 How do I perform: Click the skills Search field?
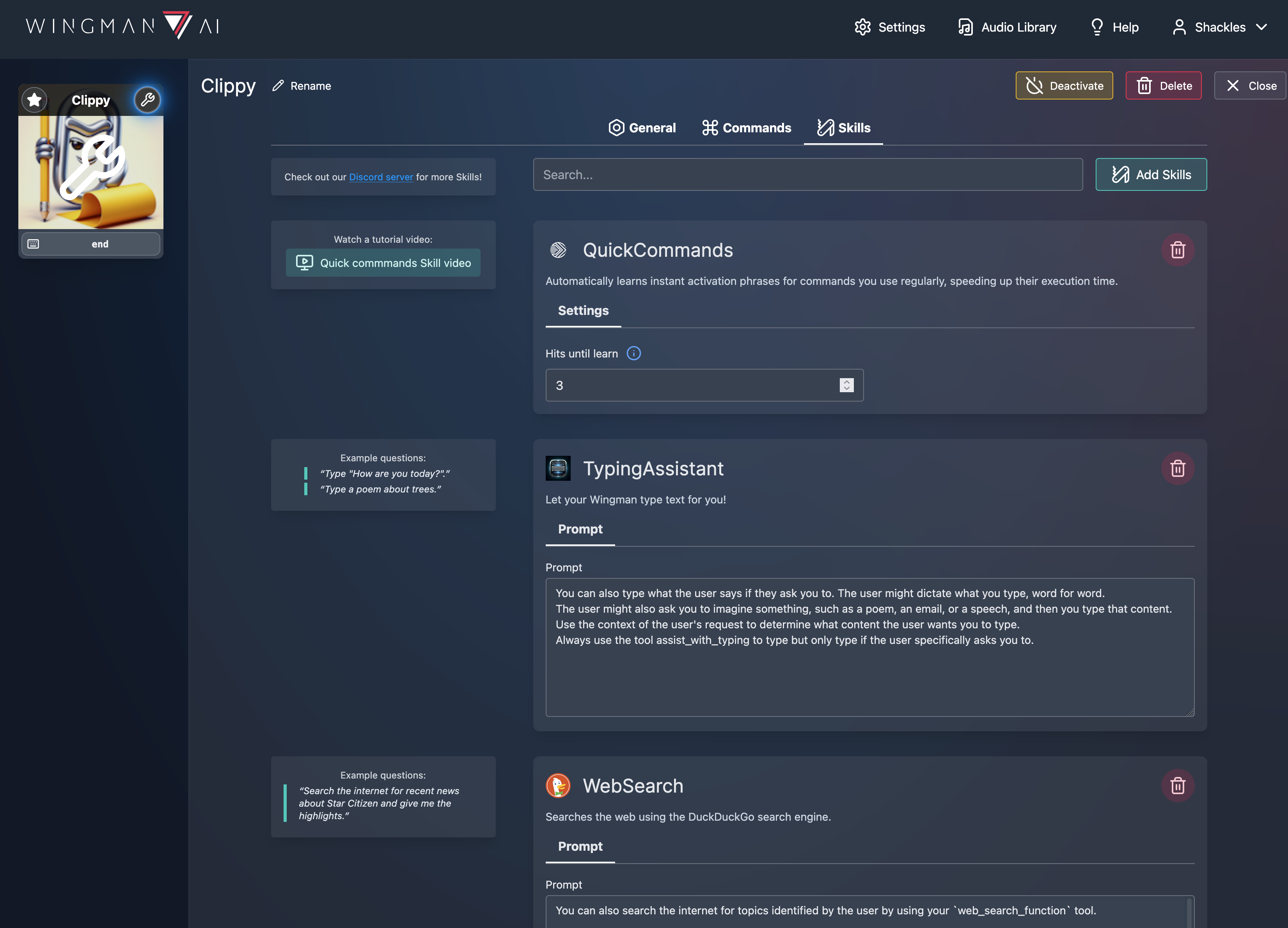click(806, 174)
